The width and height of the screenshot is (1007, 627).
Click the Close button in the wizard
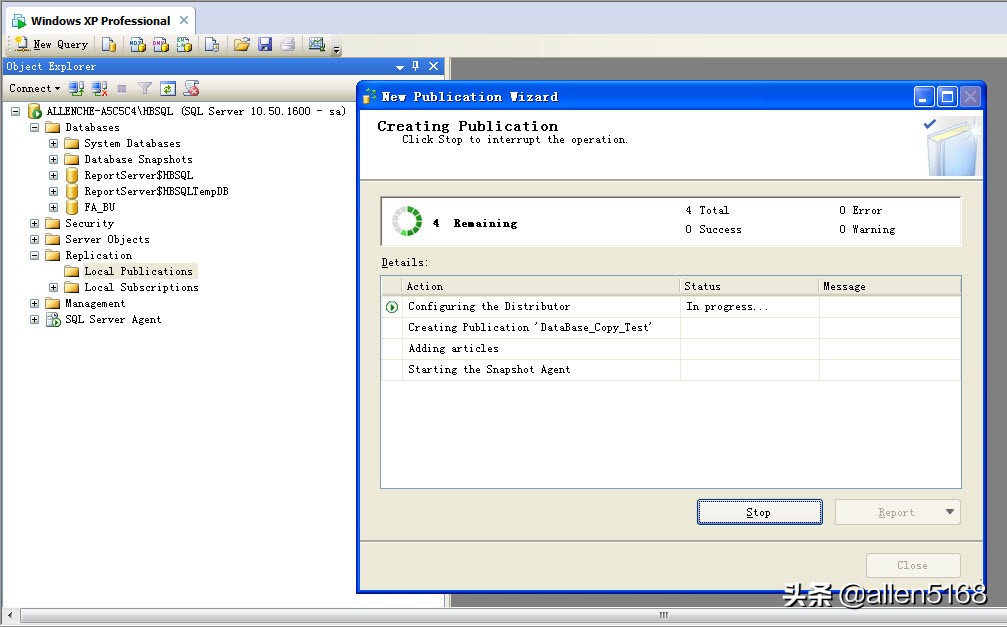coord(913,565)
